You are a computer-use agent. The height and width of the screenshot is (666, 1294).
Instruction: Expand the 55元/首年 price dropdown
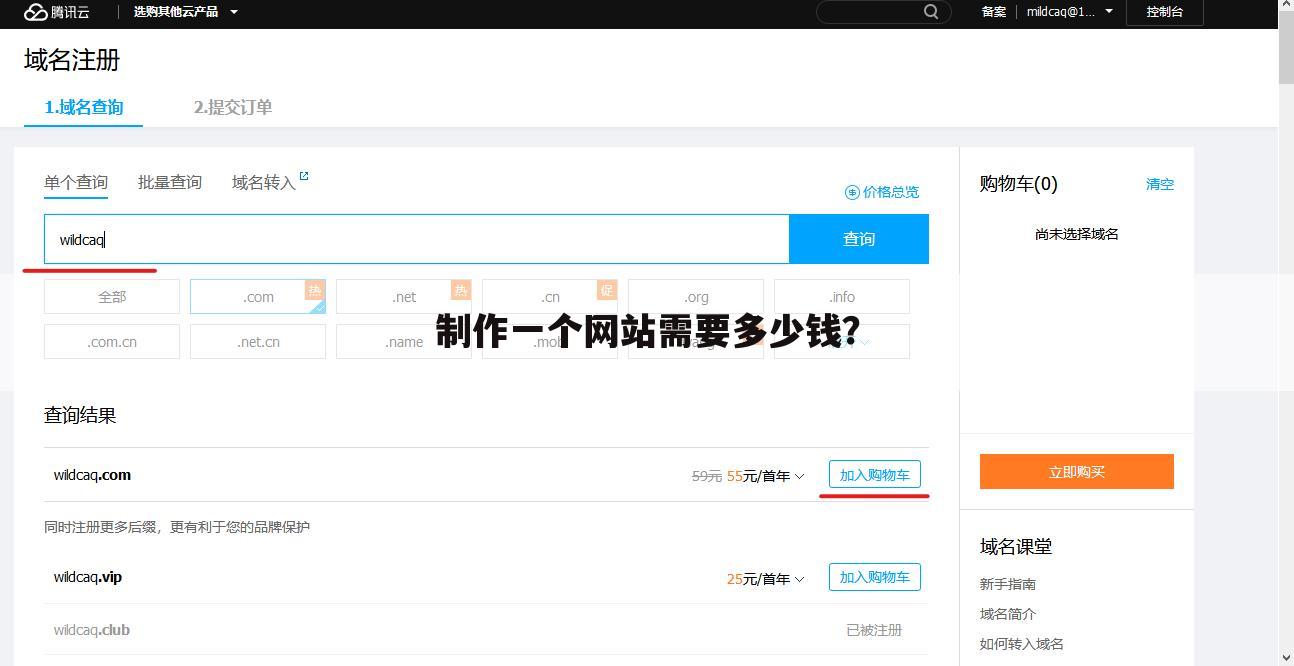(802, 476)
